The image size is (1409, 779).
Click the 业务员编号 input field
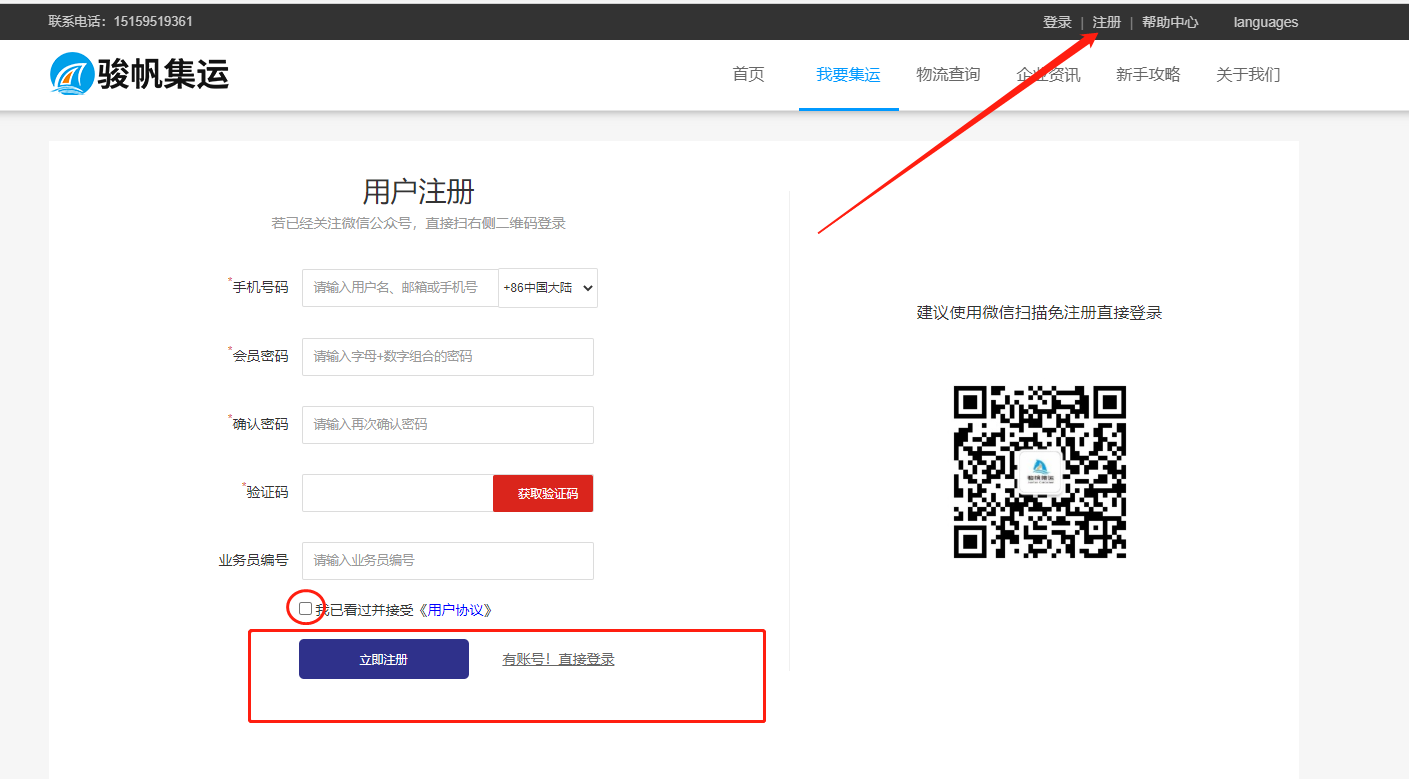coord(447,561)
